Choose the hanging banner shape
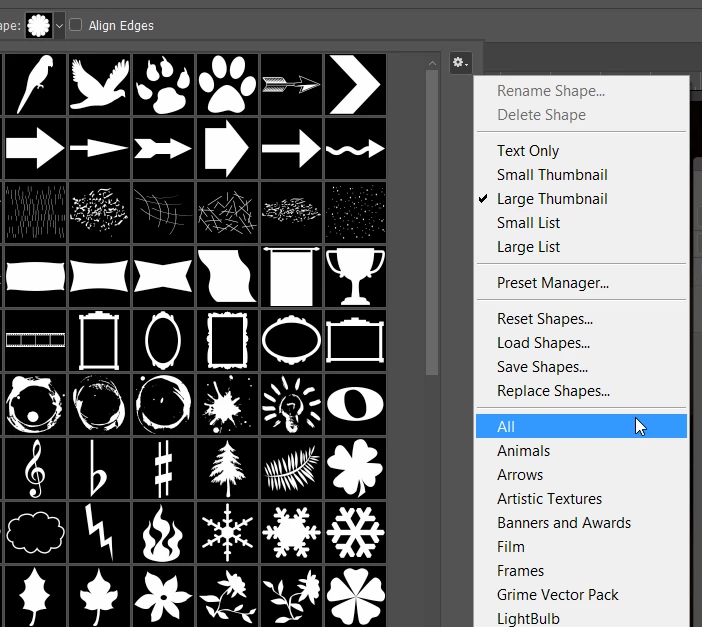 tap(291, 276)
